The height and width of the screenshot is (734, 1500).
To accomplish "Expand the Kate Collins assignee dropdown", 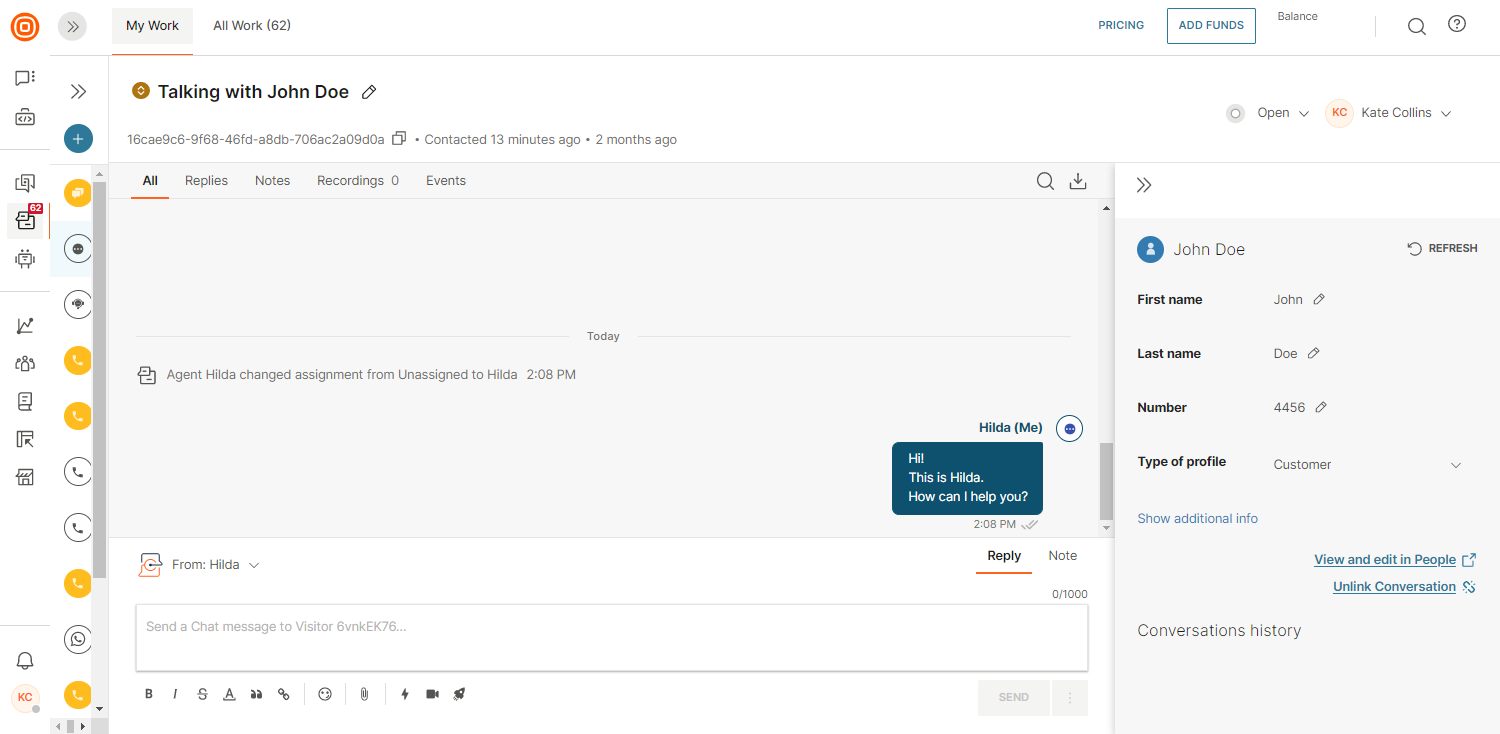I will pos(1390,113).
